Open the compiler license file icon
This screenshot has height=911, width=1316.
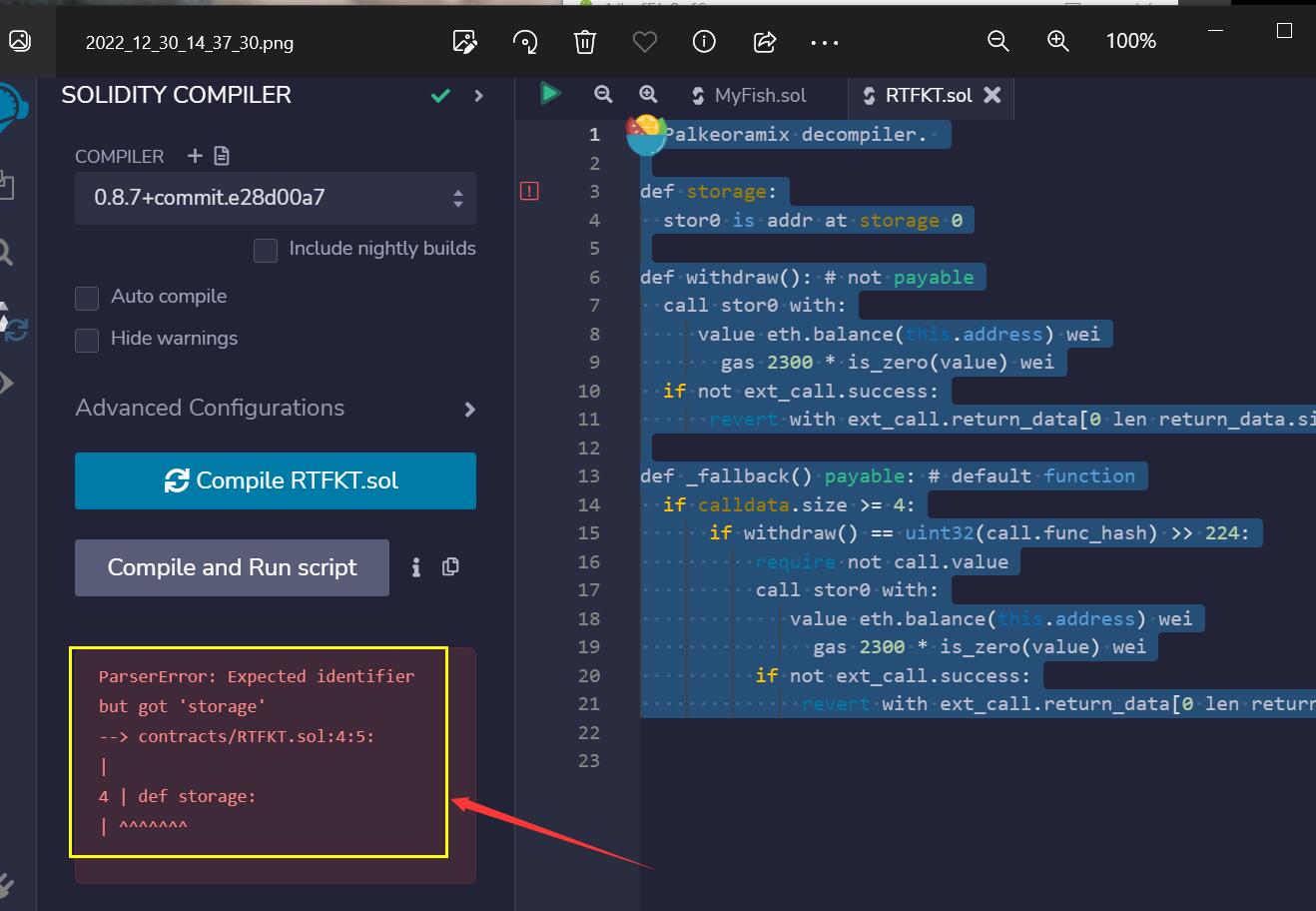point(222,156)
